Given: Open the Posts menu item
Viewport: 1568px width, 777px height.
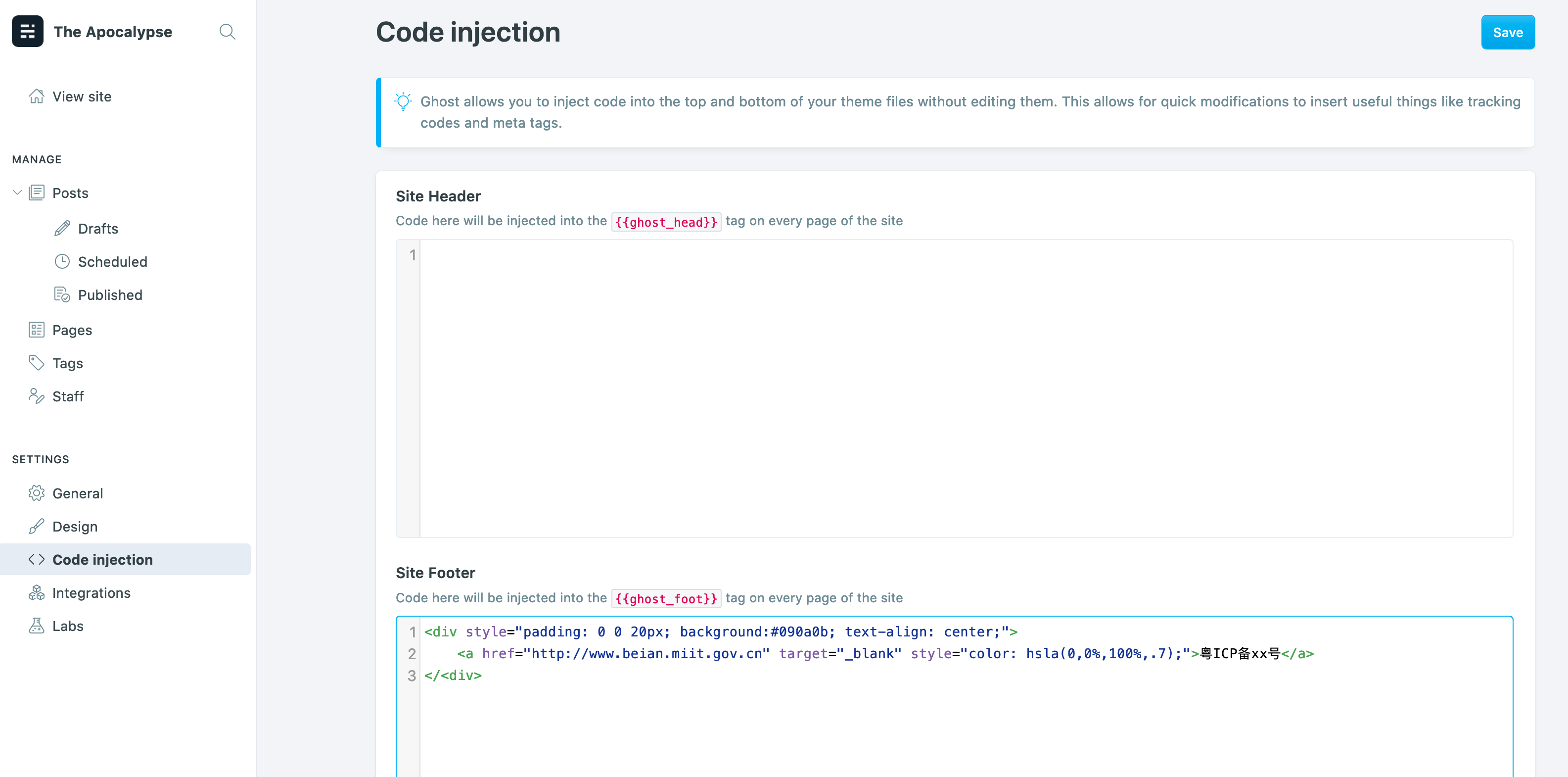Looking at the screenshot, I should tap(70, 193).
